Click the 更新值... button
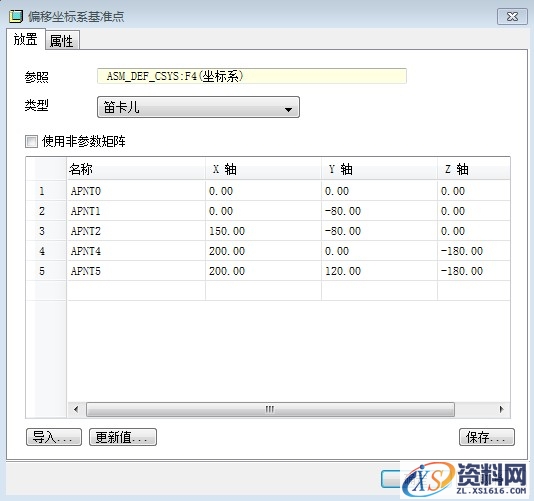 point(123,437)
